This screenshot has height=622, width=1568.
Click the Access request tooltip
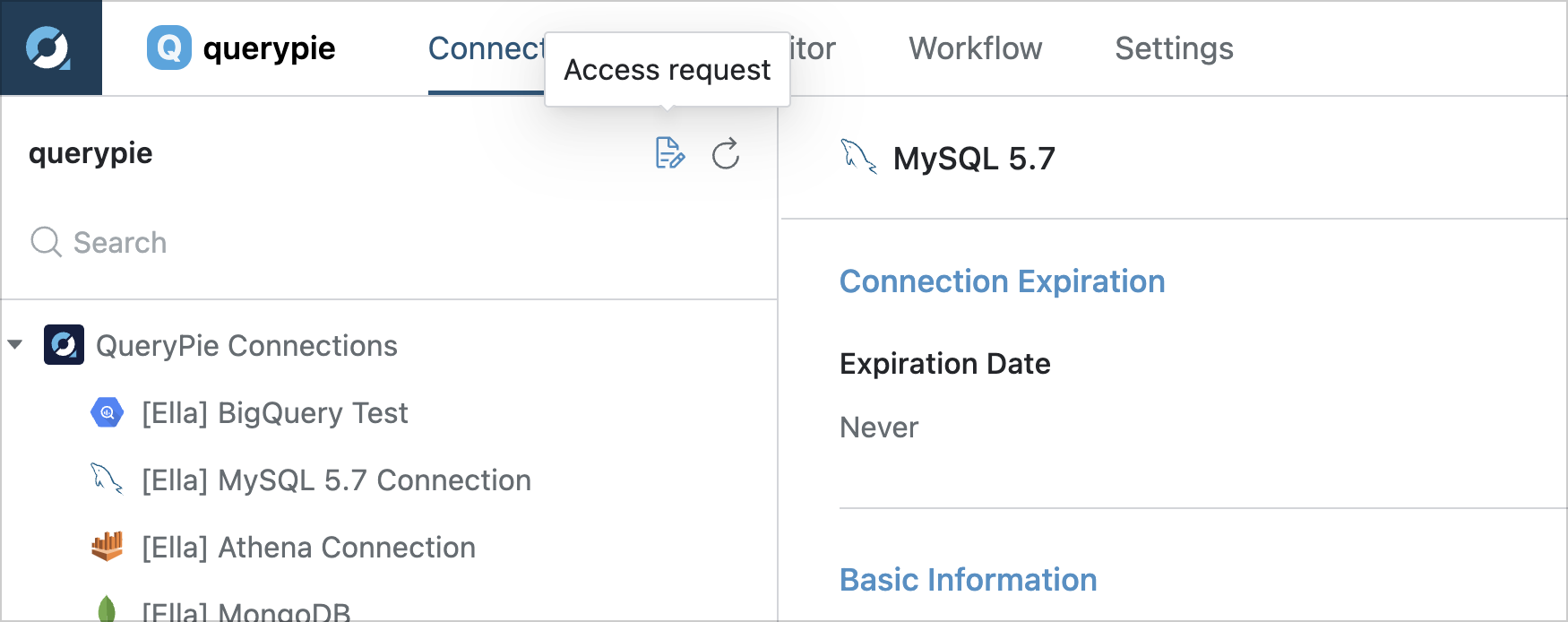coord(668,70)
